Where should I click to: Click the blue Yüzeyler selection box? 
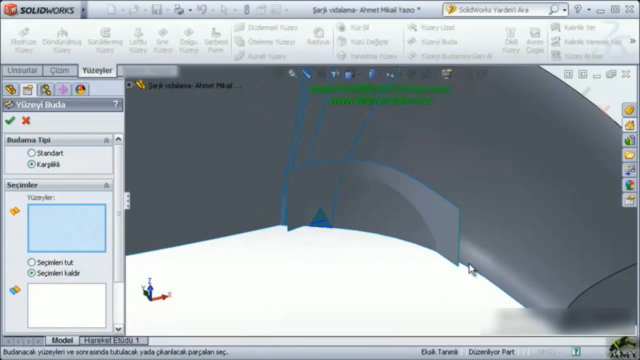(67, 228)
